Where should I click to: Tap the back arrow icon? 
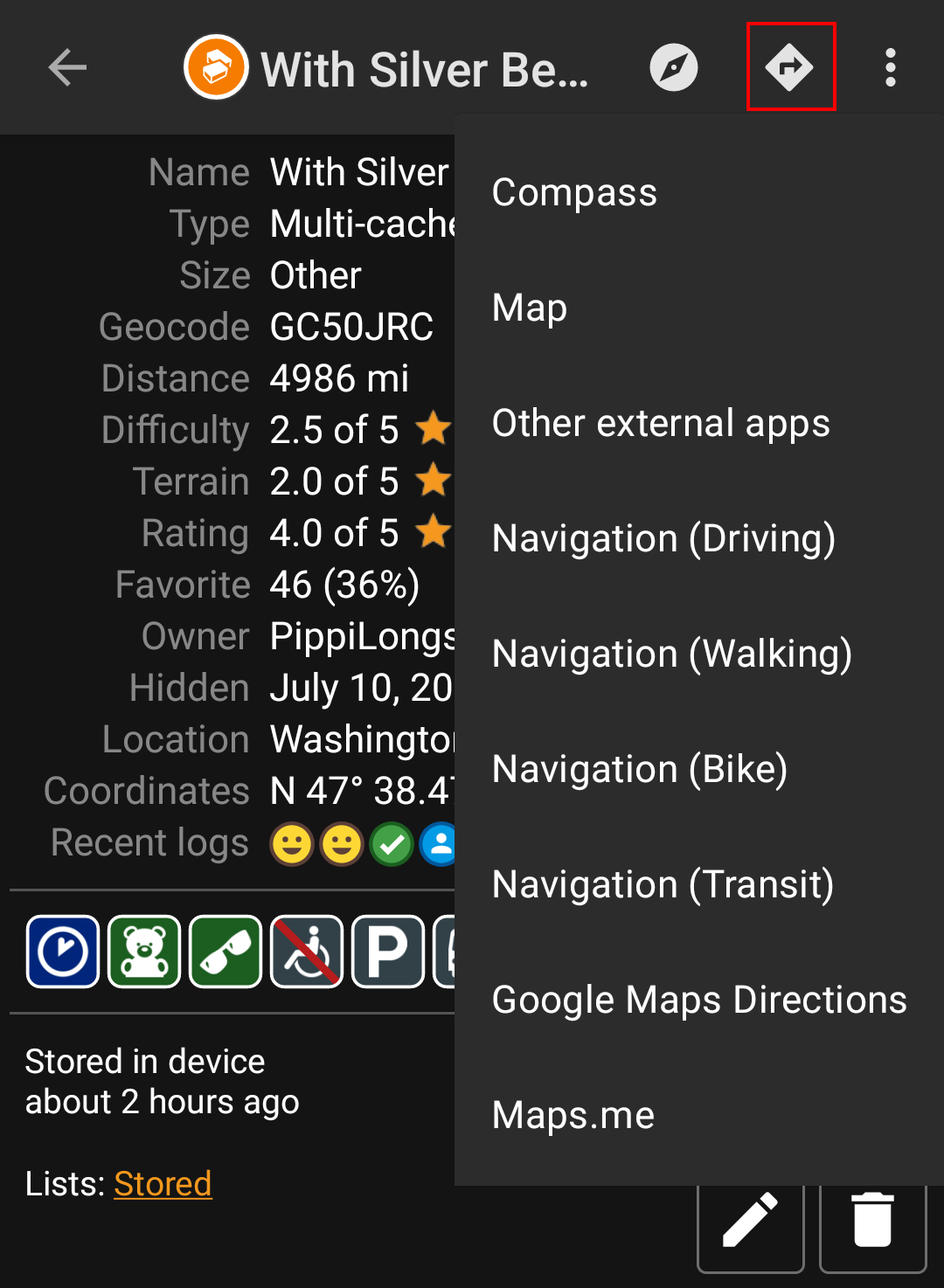point(67,68)
